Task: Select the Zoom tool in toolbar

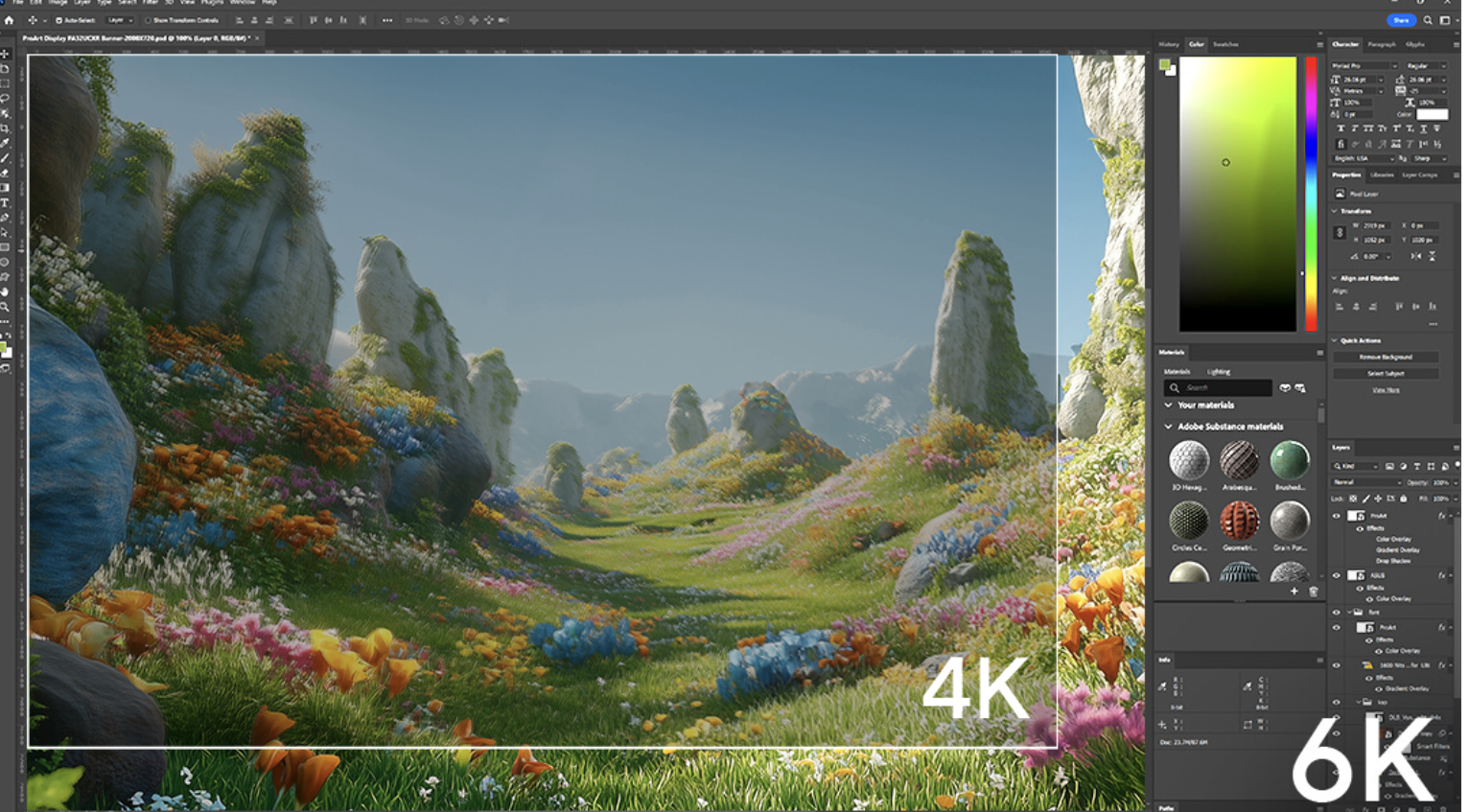Action: (5, 307)
